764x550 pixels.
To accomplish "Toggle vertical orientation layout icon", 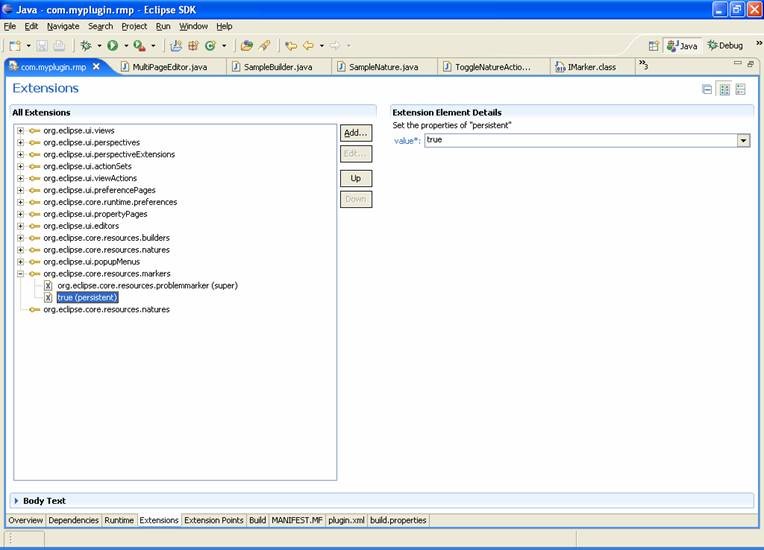I will pyautogui.click(x=741, y=90).
